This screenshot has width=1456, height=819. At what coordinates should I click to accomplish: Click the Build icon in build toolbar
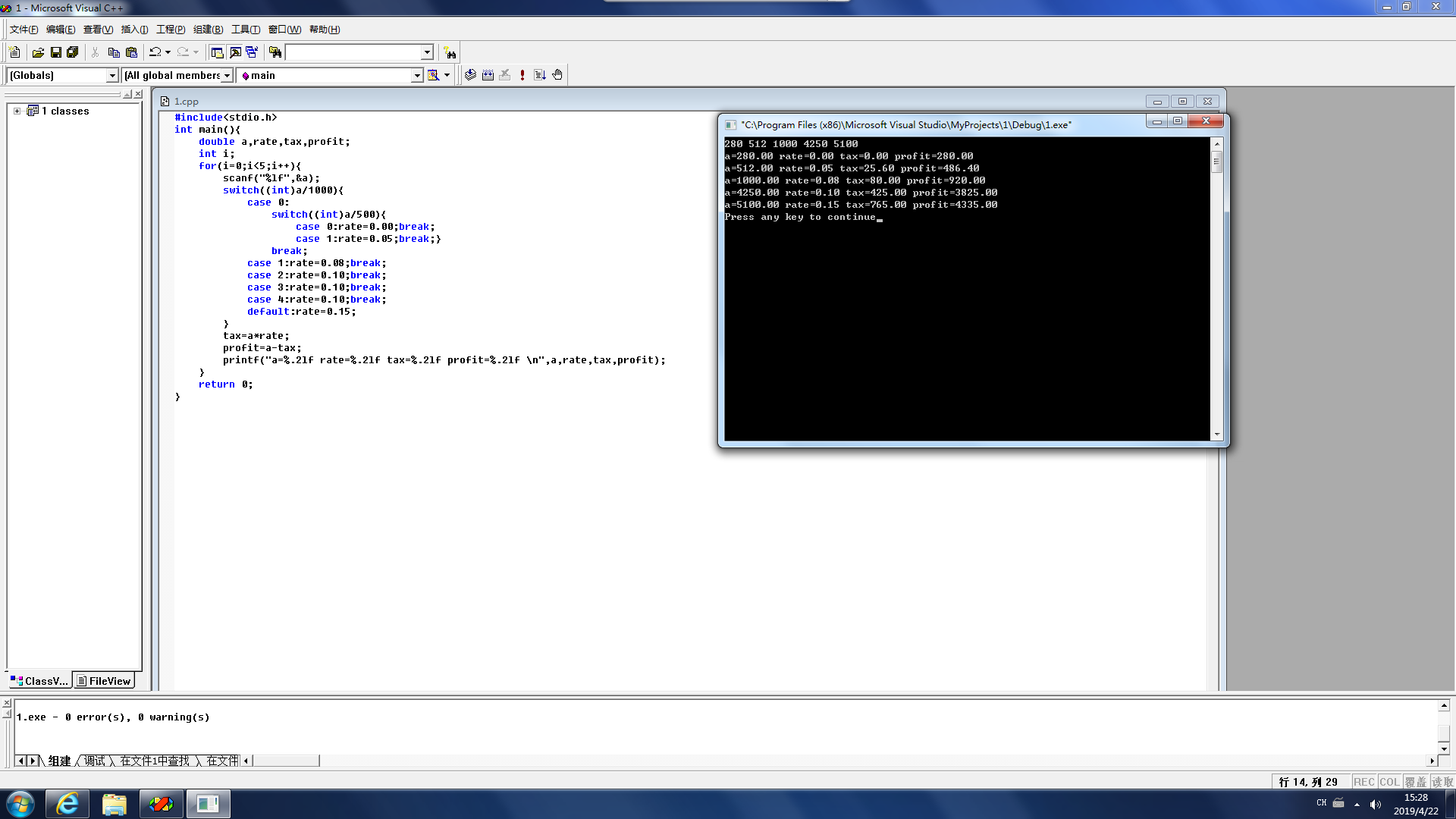[x=488, y=75]
